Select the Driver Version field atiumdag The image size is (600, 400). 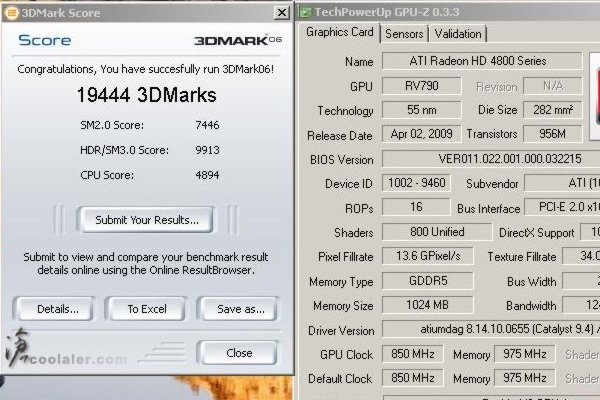click(491, 329)
